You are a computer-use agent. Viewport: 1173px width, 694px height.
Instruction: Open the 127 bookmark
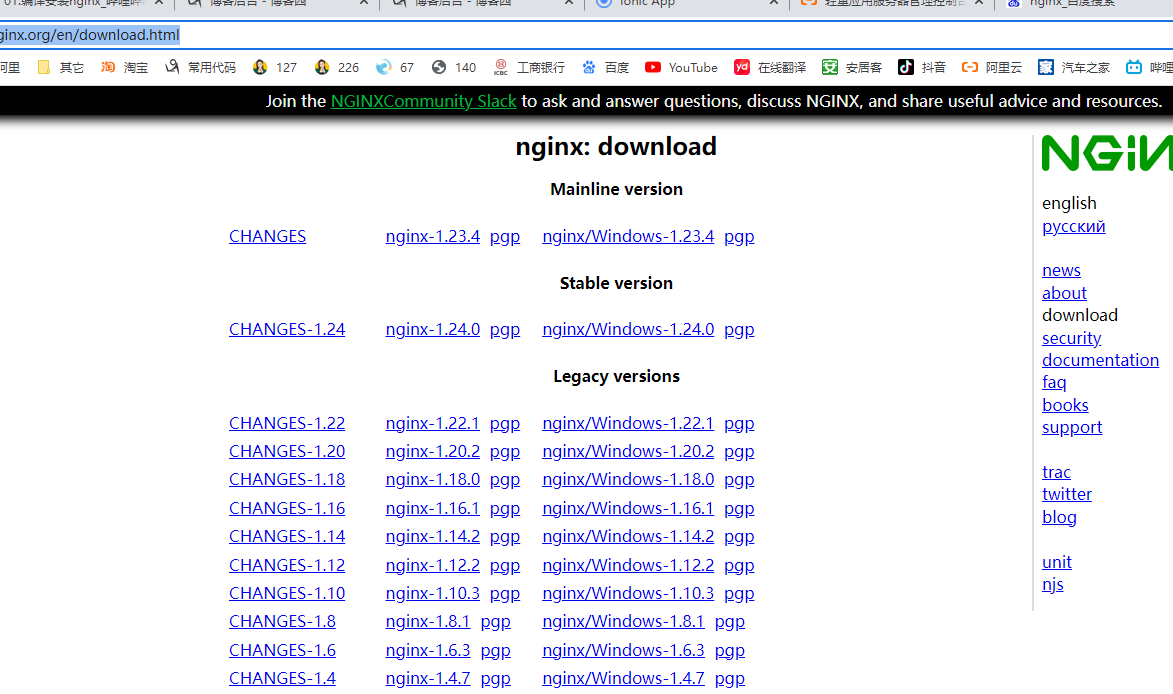tap(275, 67)
